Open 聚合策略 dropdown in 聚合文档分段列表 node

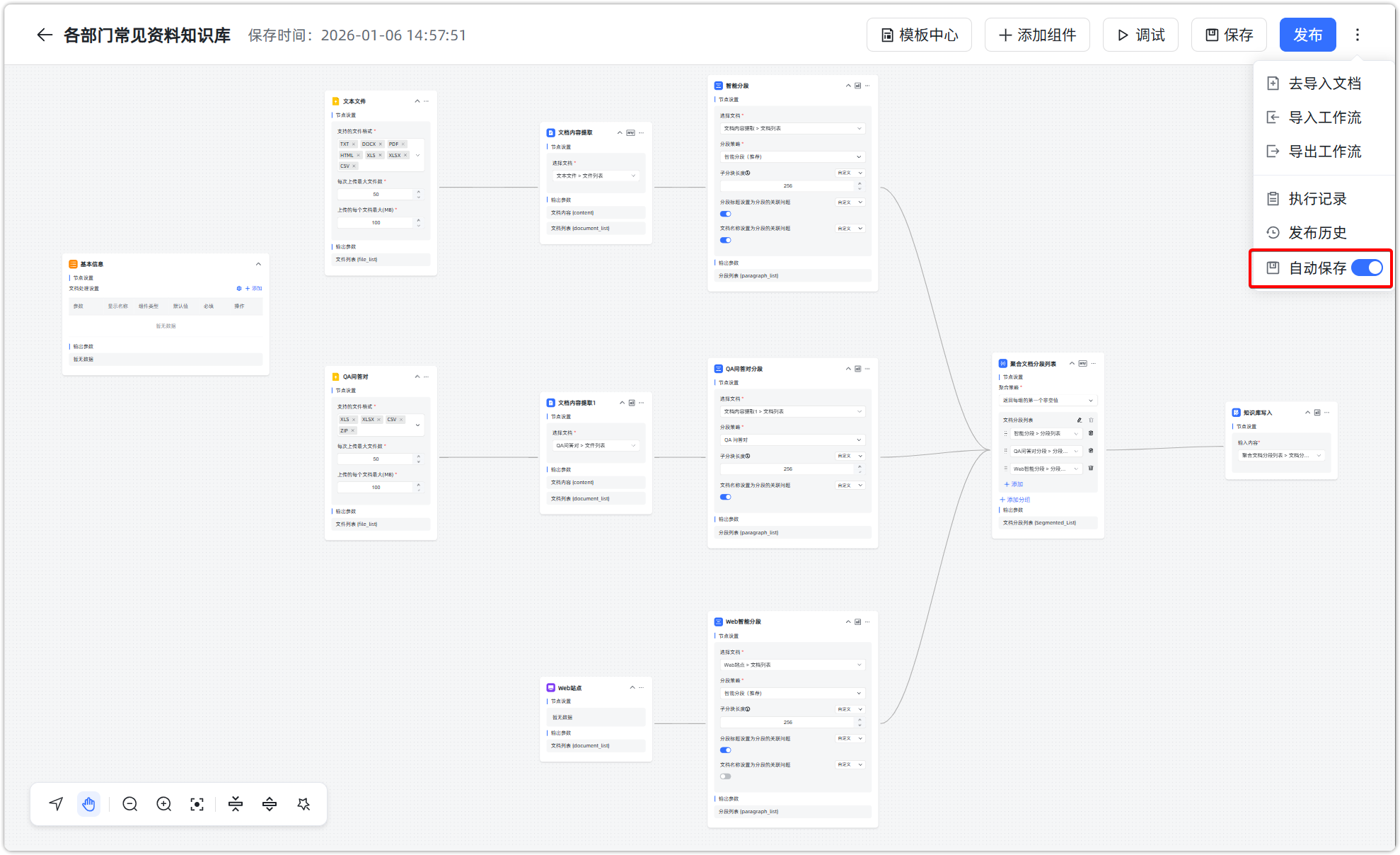click(x=1048, y=401)
